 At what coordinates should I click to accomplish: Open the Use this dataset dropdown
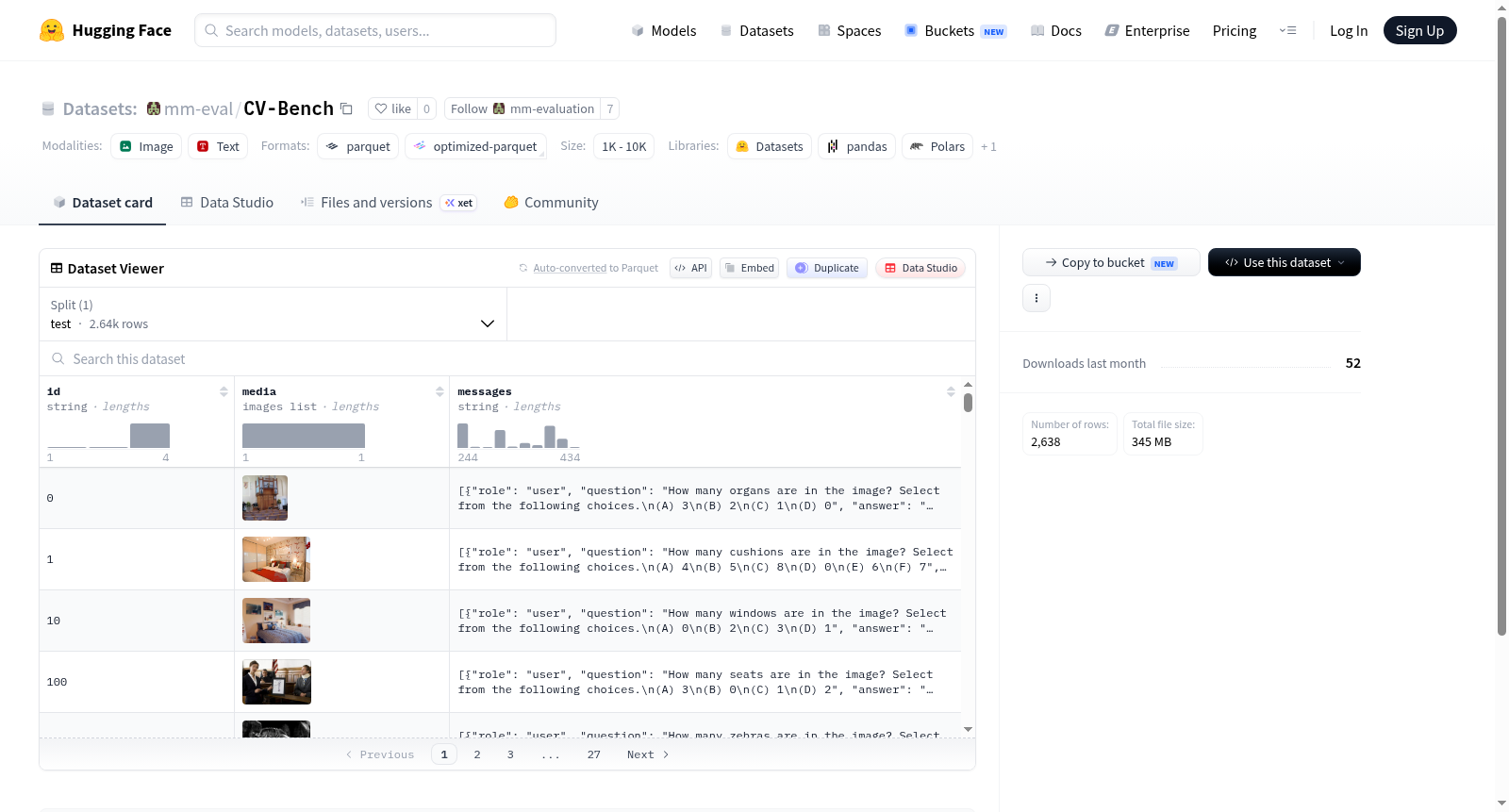1285,262
